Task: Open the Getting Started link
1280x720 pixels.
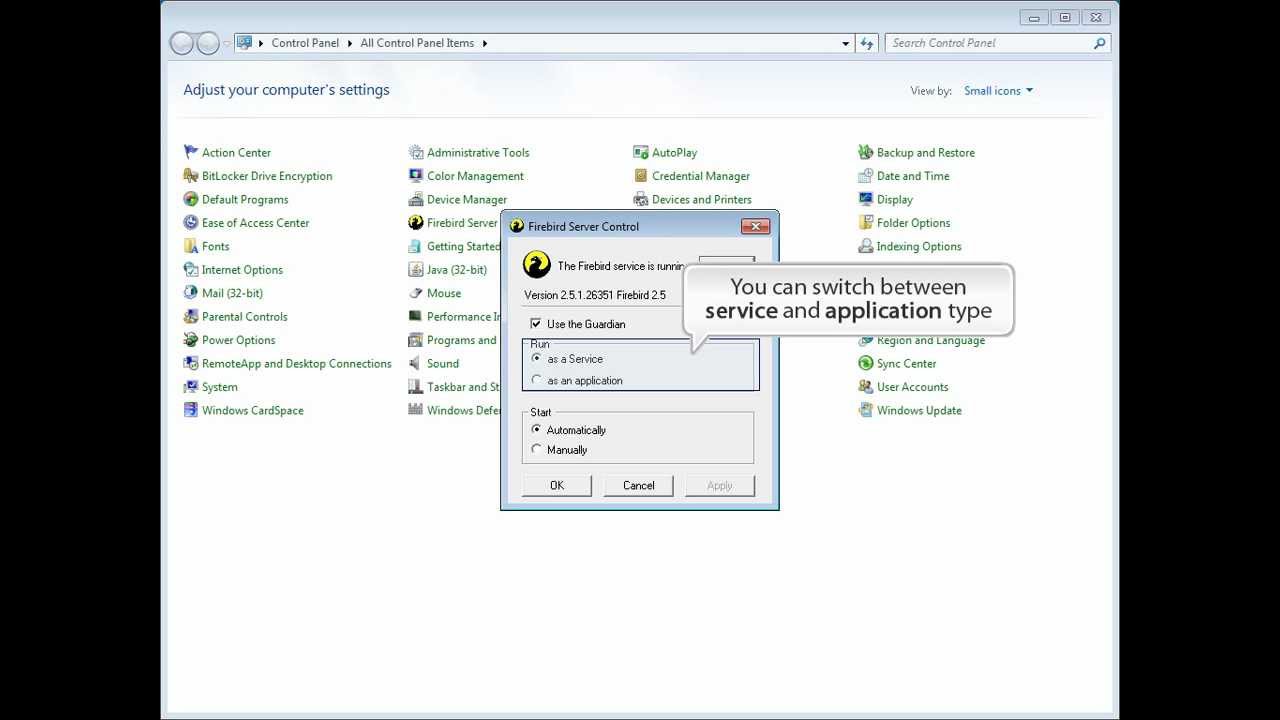Action: [464, 246]
